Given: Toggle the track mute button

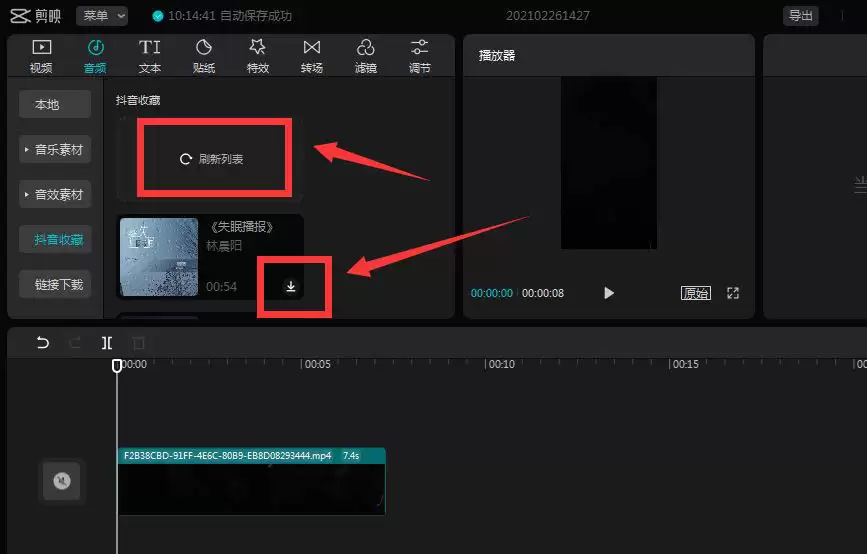Looking at the screenshot, I should point(62,482).
